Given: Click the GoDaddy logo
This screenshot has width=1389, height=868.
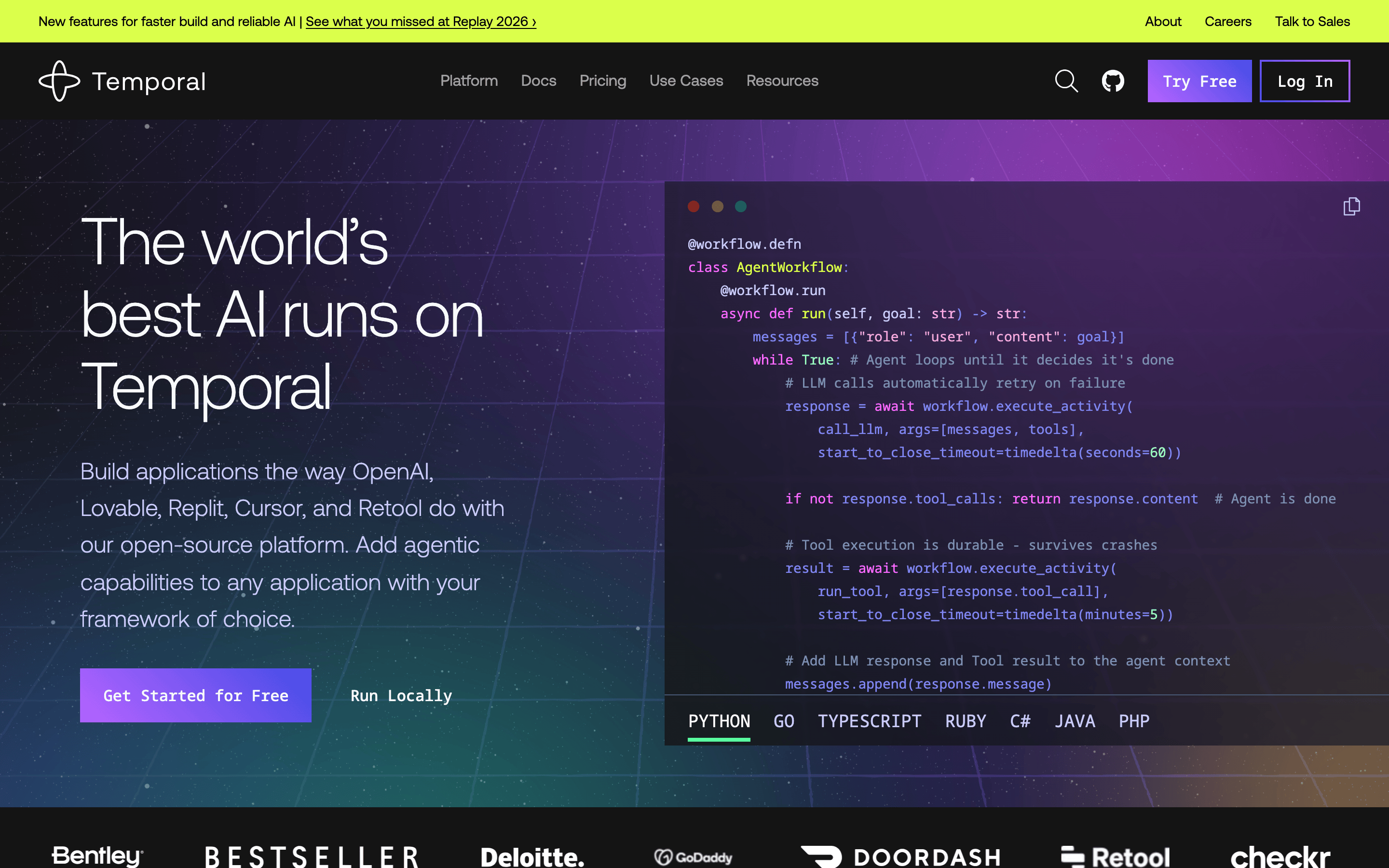Looking at the screenshot, I should (693, 857).
